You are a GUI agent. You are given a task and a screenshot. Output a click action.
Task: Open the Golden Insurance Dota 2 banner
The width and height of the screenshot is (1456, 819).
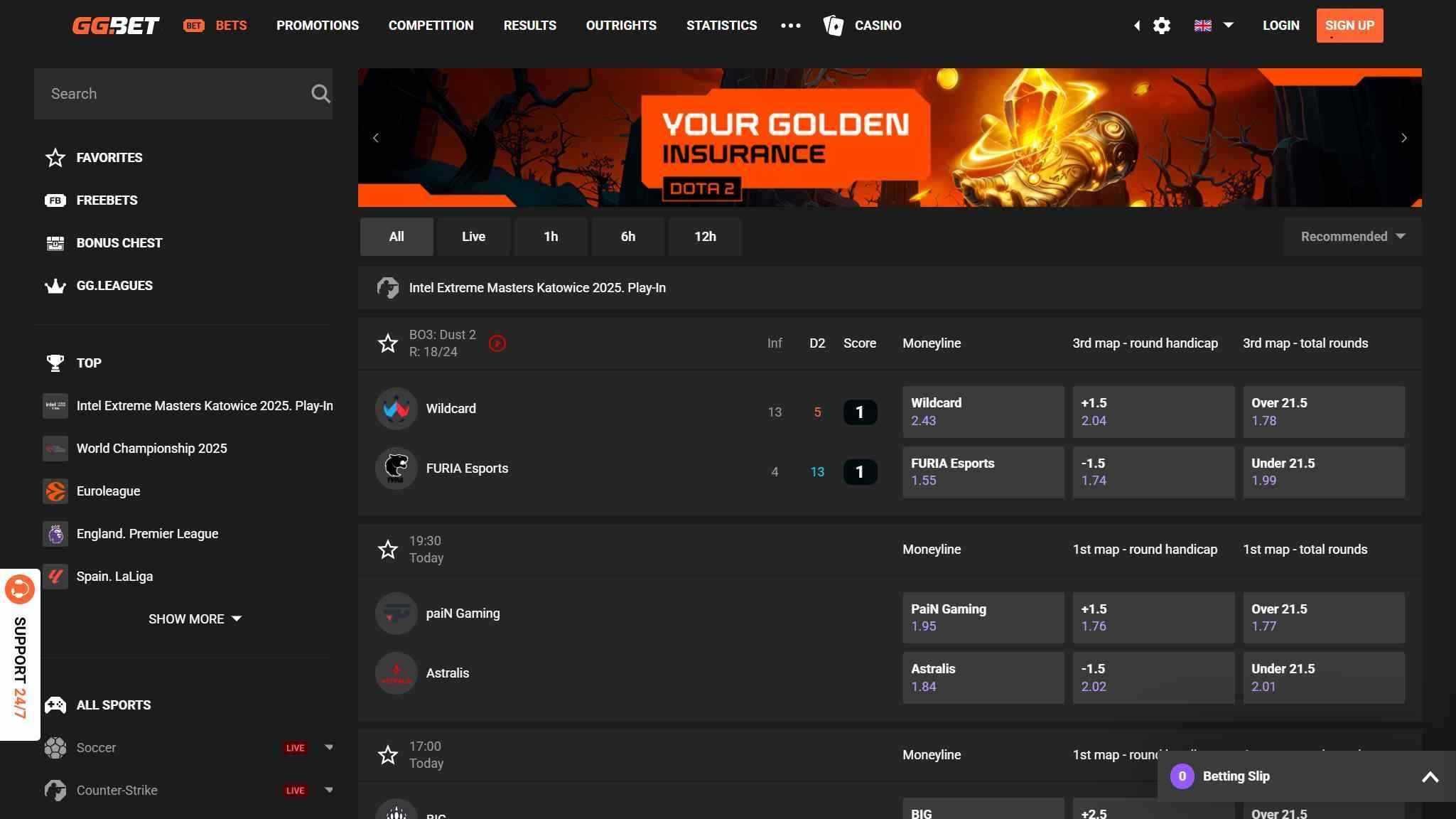890,138
